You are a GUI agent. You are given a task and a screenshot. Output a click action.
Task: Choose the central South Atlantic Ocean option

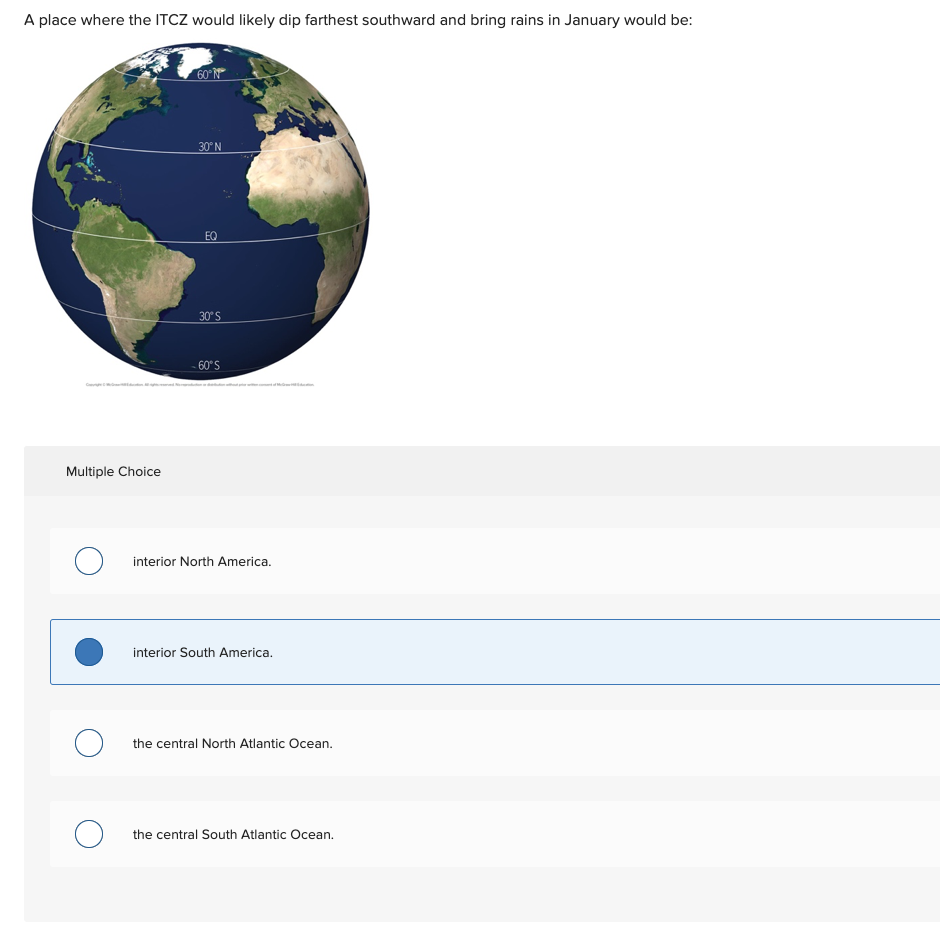click(88, 834)
